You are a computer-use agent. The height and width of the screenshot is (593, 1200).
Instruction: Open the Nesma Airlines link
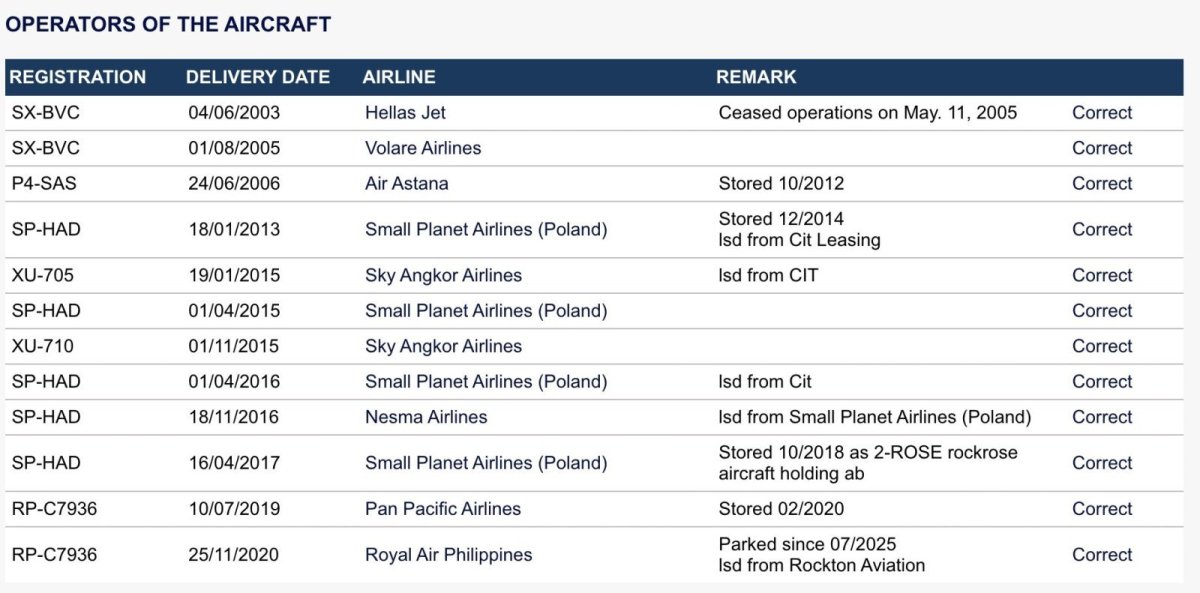426,417
